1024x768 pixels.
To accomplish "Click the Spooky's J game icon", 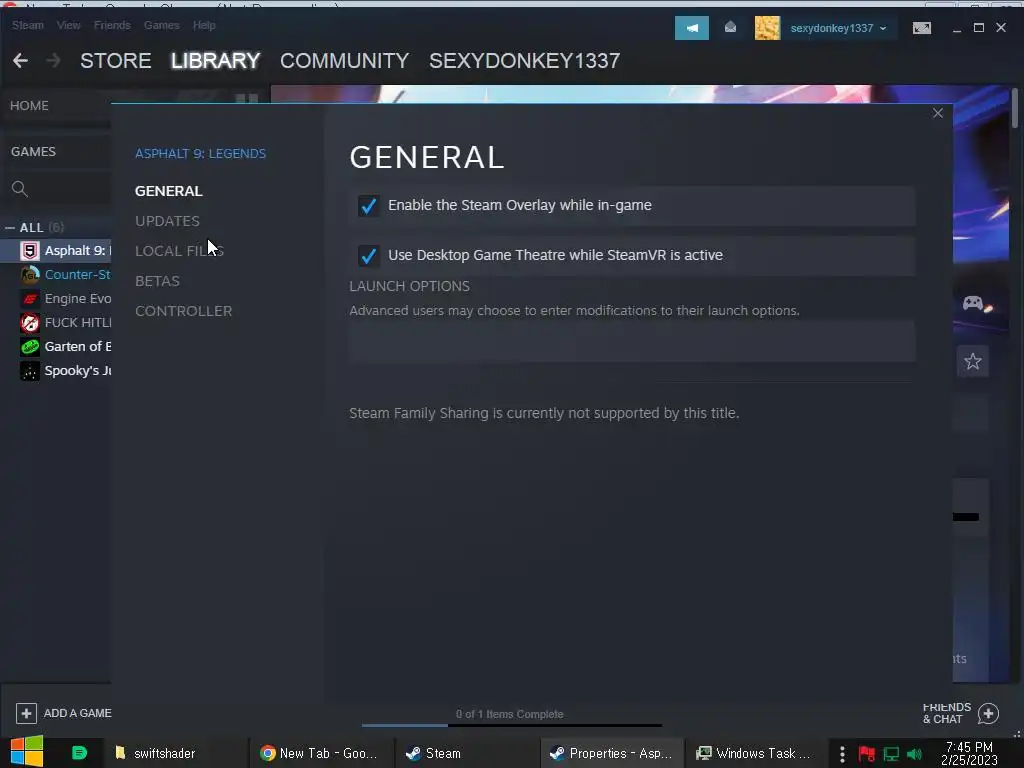I will [x=30, y=371].
